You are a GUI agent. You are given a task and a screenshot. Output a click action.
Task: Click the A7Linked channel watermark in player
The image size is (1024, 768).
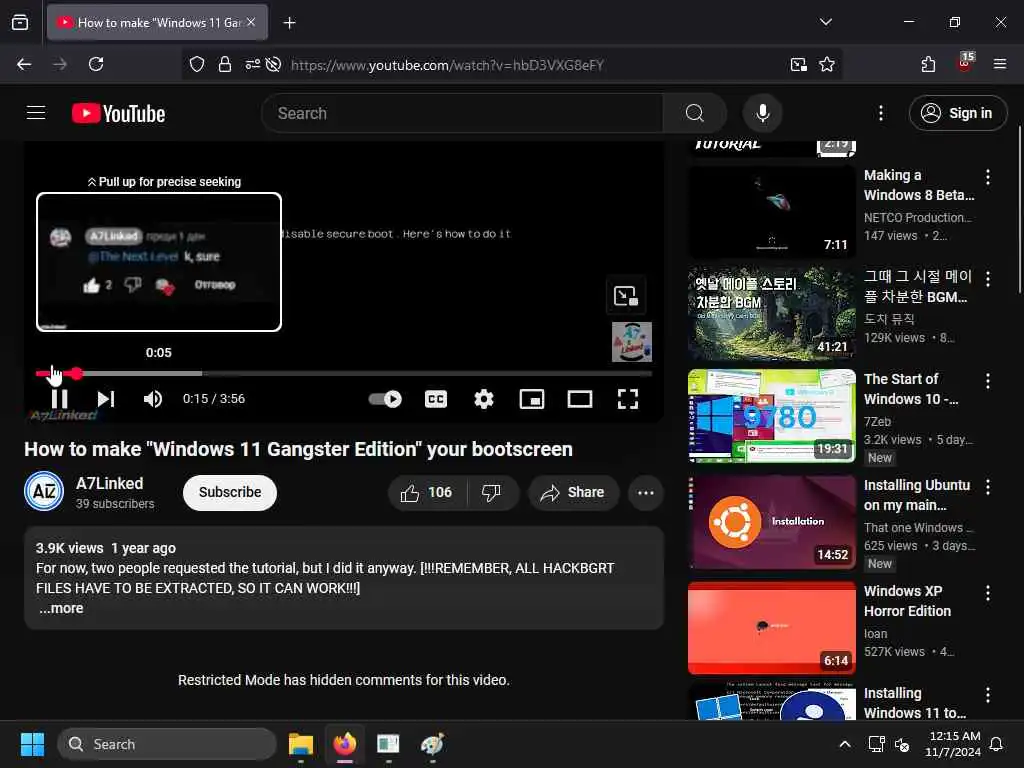click(x=632, y=342)
